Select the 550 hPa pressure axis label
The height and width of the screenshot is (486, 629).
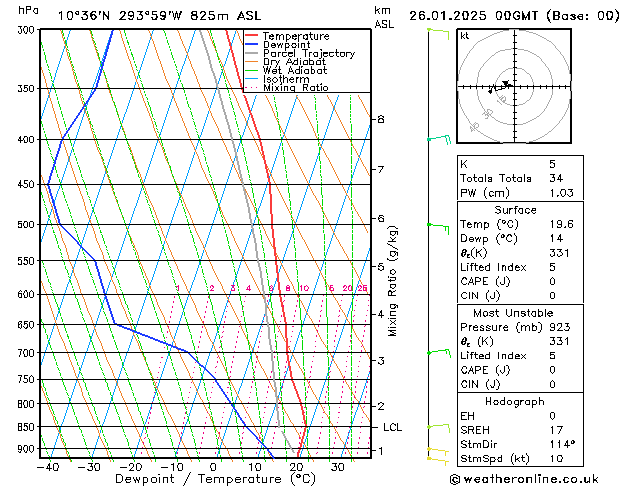pos(28,261)
